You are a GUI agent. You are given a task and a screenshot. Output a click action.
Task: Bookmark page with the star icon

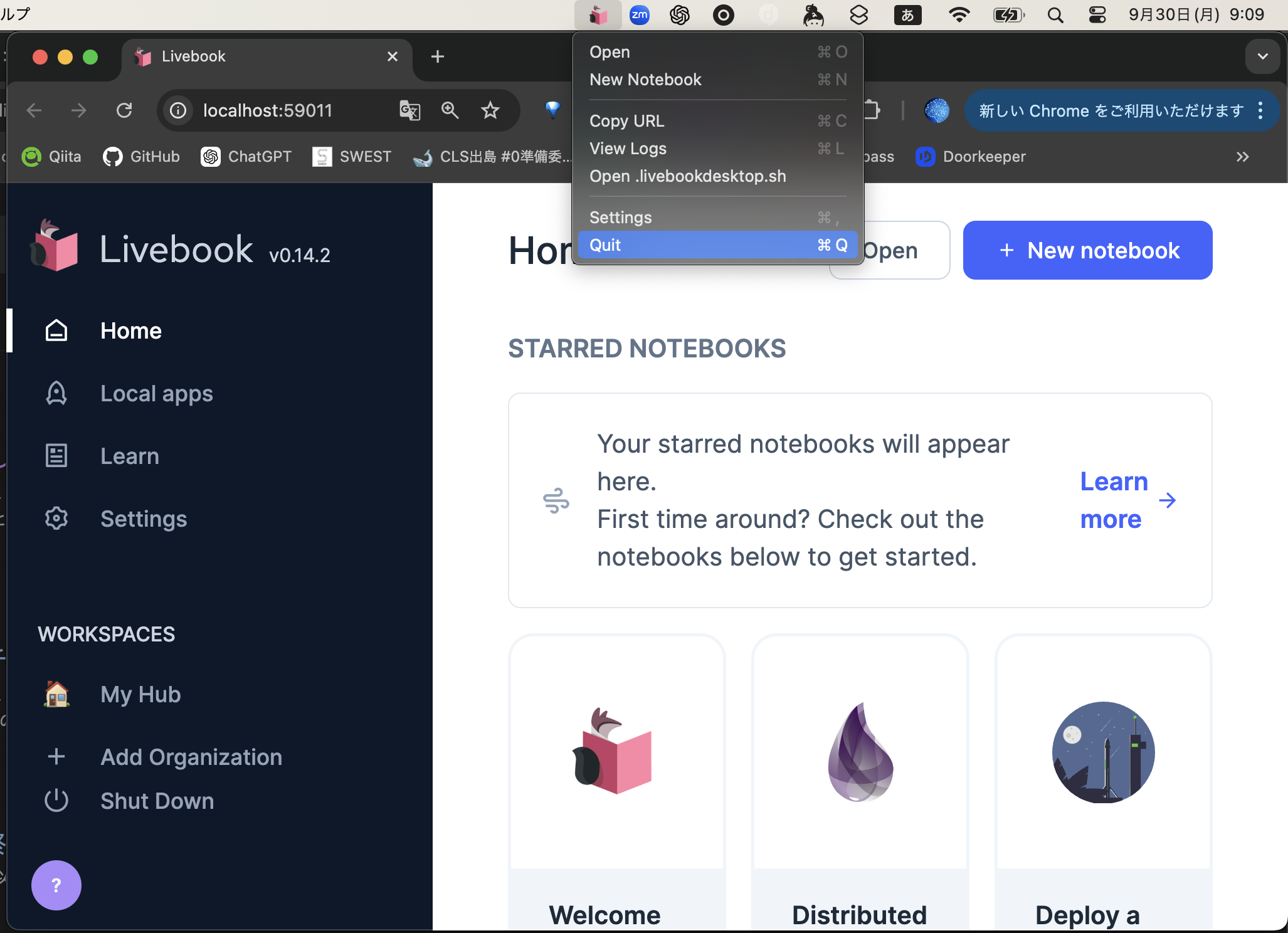[490, 111]
